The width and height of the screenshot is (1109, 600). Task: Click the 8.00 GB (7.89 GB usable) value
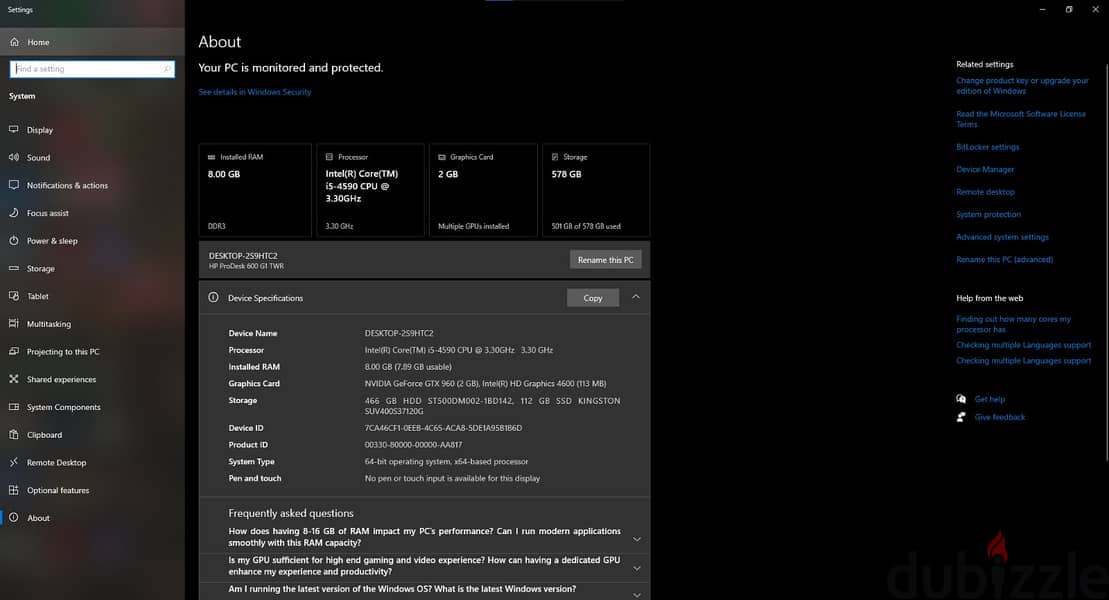point(408,367)
